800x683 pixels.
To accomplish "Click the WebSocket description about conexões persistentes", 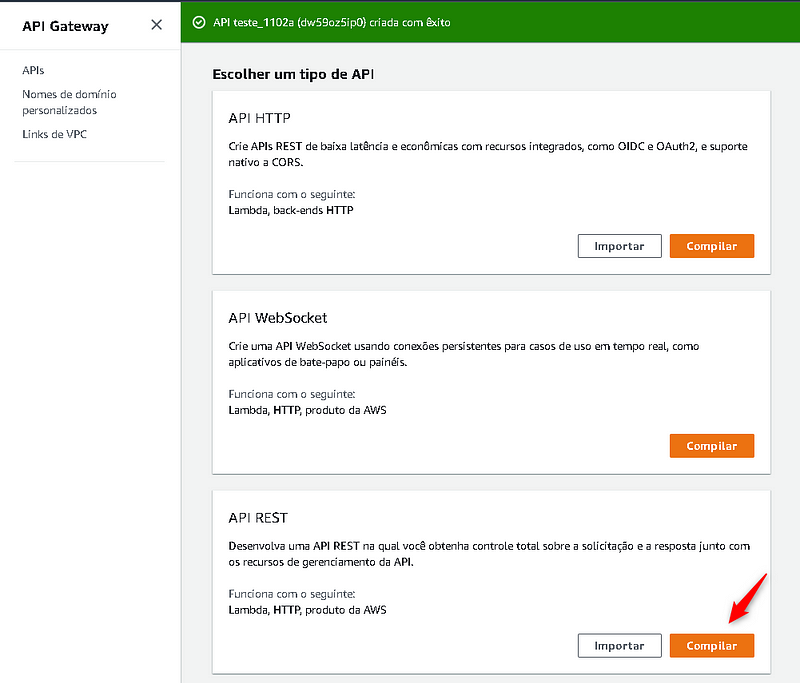I will click(x=463, y=354).
